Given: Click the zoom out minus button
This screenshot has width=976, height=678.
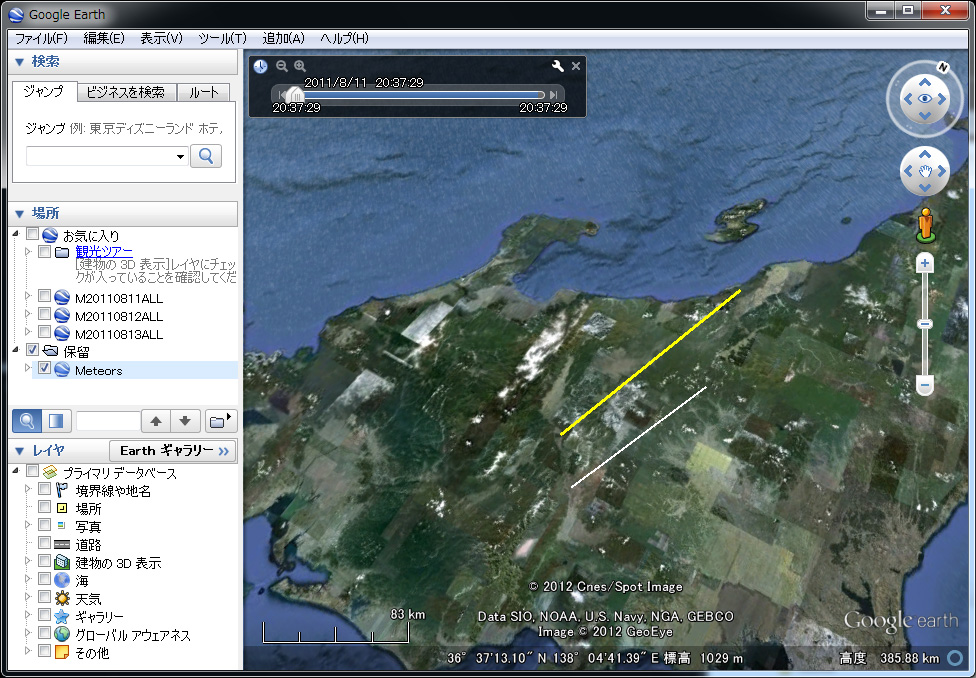Looking at the screenshot, I should (x=925, y=384).
